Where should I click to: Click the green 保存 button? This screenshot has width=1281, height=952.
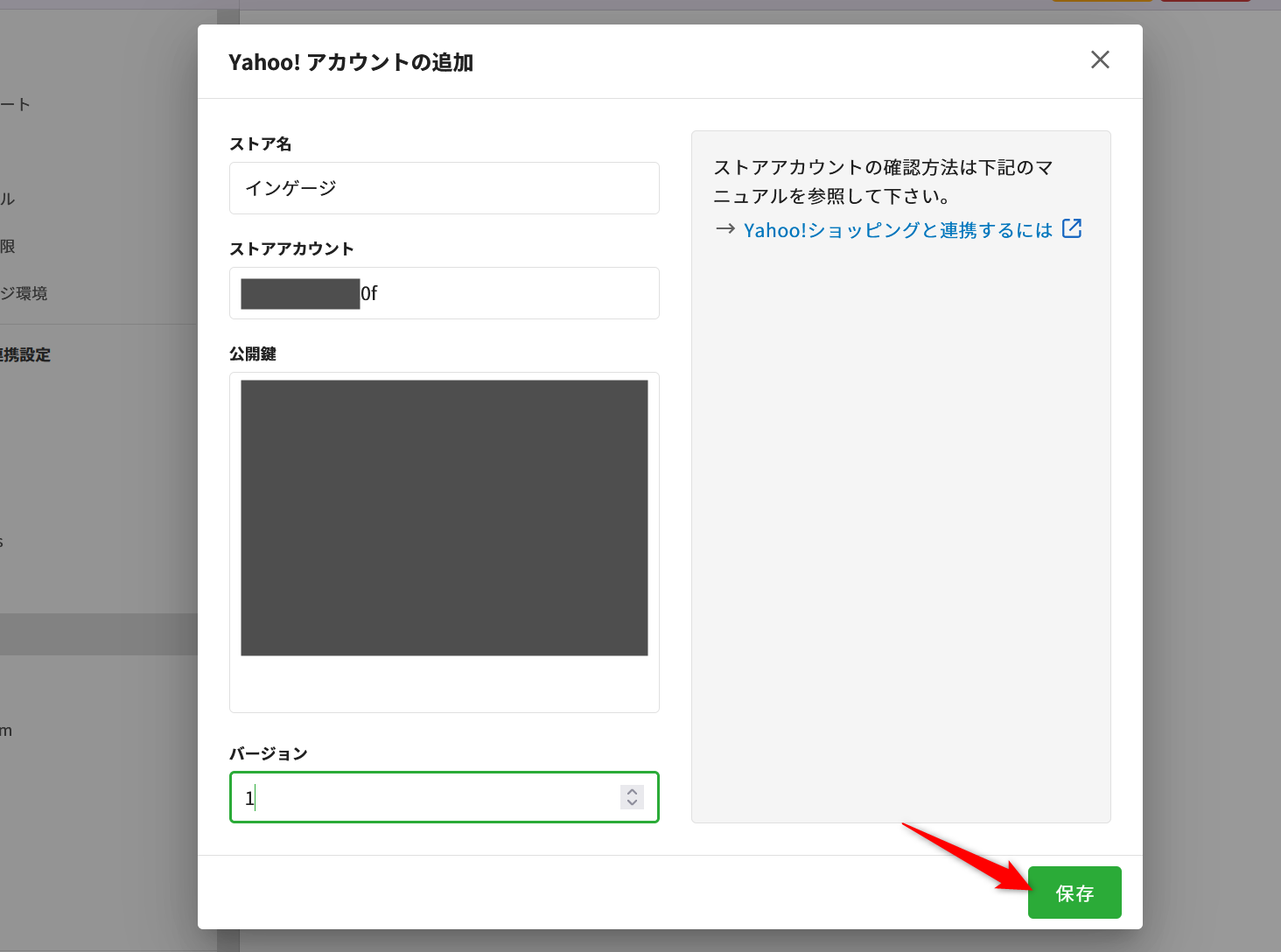pos(1074,892)
